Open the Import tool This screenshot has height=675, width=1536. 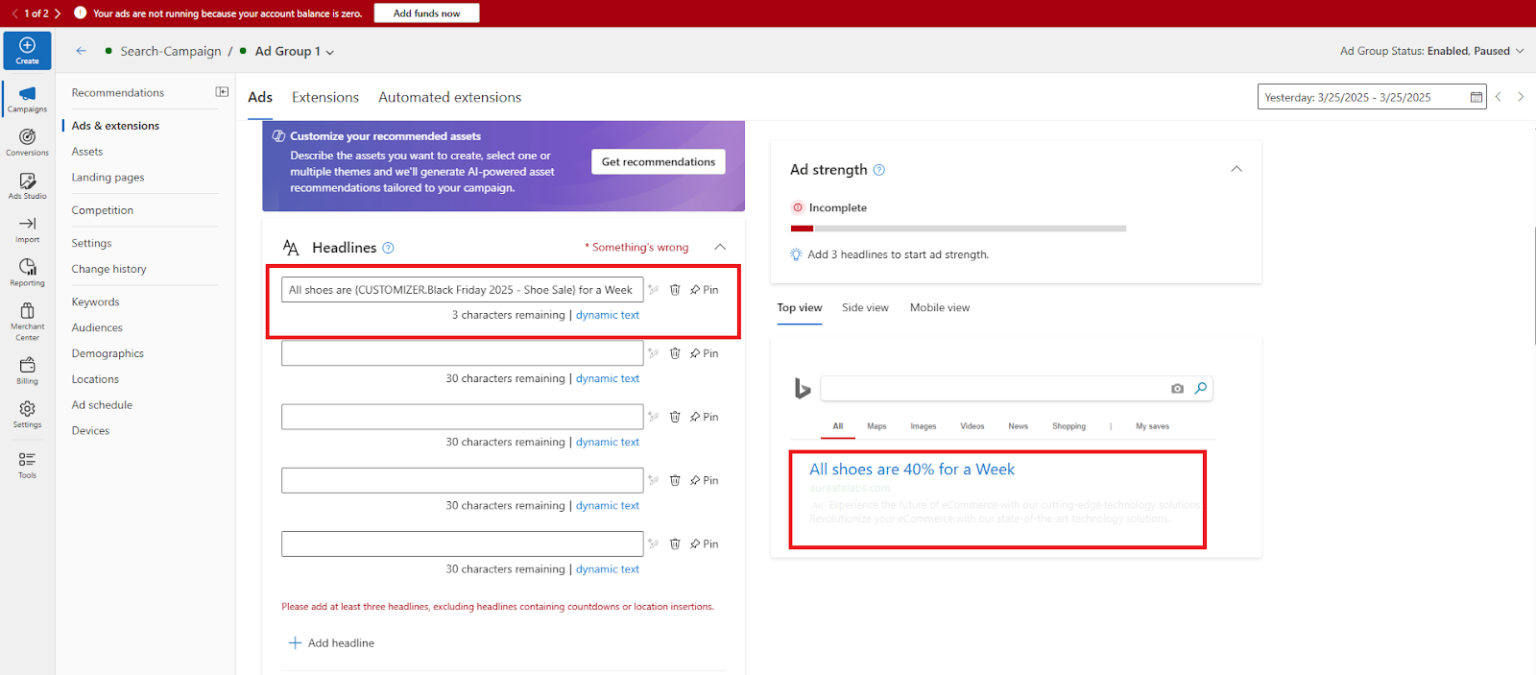27,231
